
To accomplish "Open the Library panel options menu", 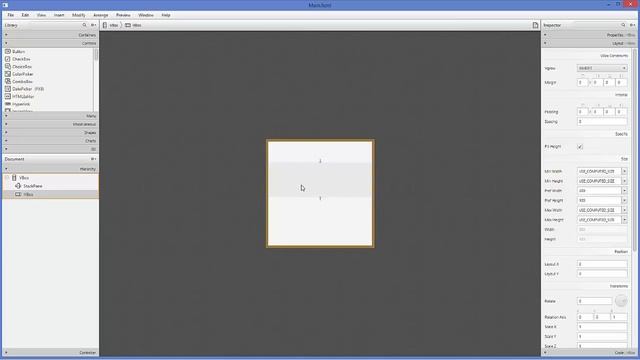I will (x=93, y=25).
